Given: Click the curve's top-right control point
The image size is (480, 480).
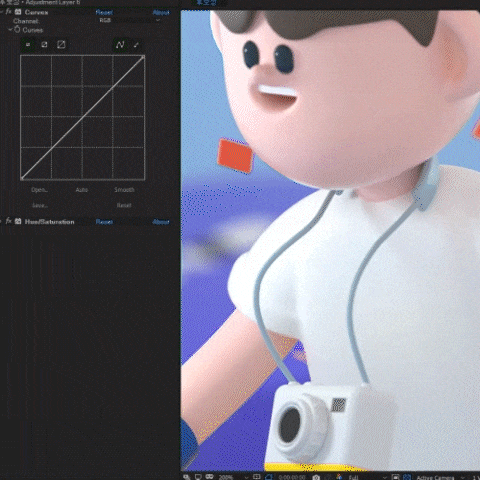Looking at the screenshot, I should [143, 57].
